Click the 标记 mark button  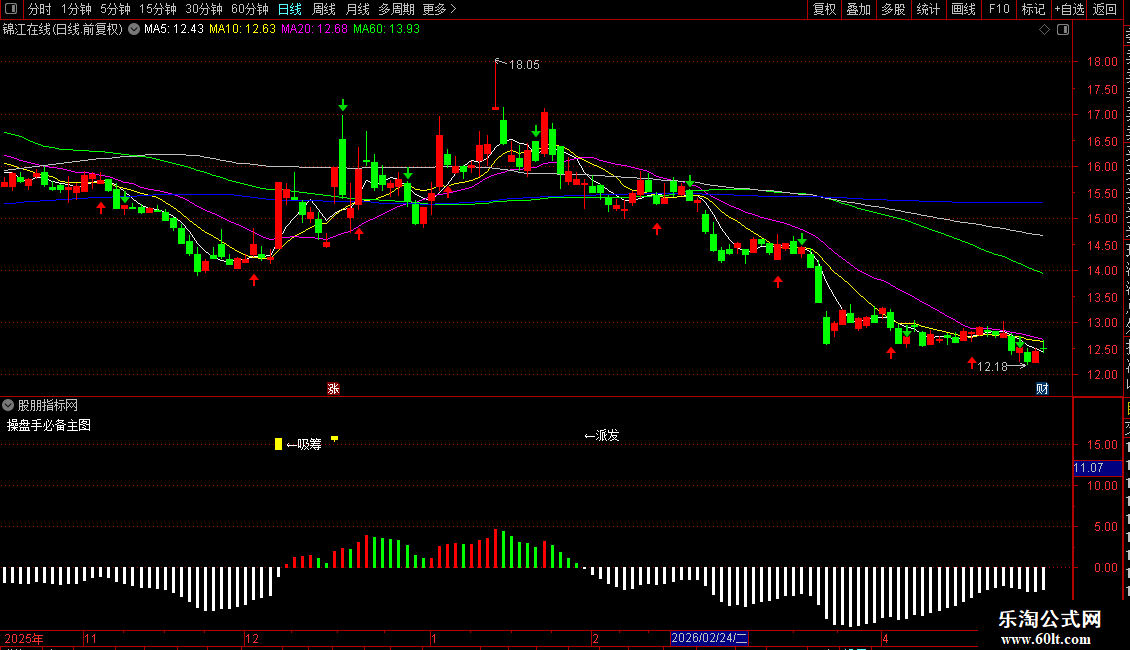point(1033,9)
